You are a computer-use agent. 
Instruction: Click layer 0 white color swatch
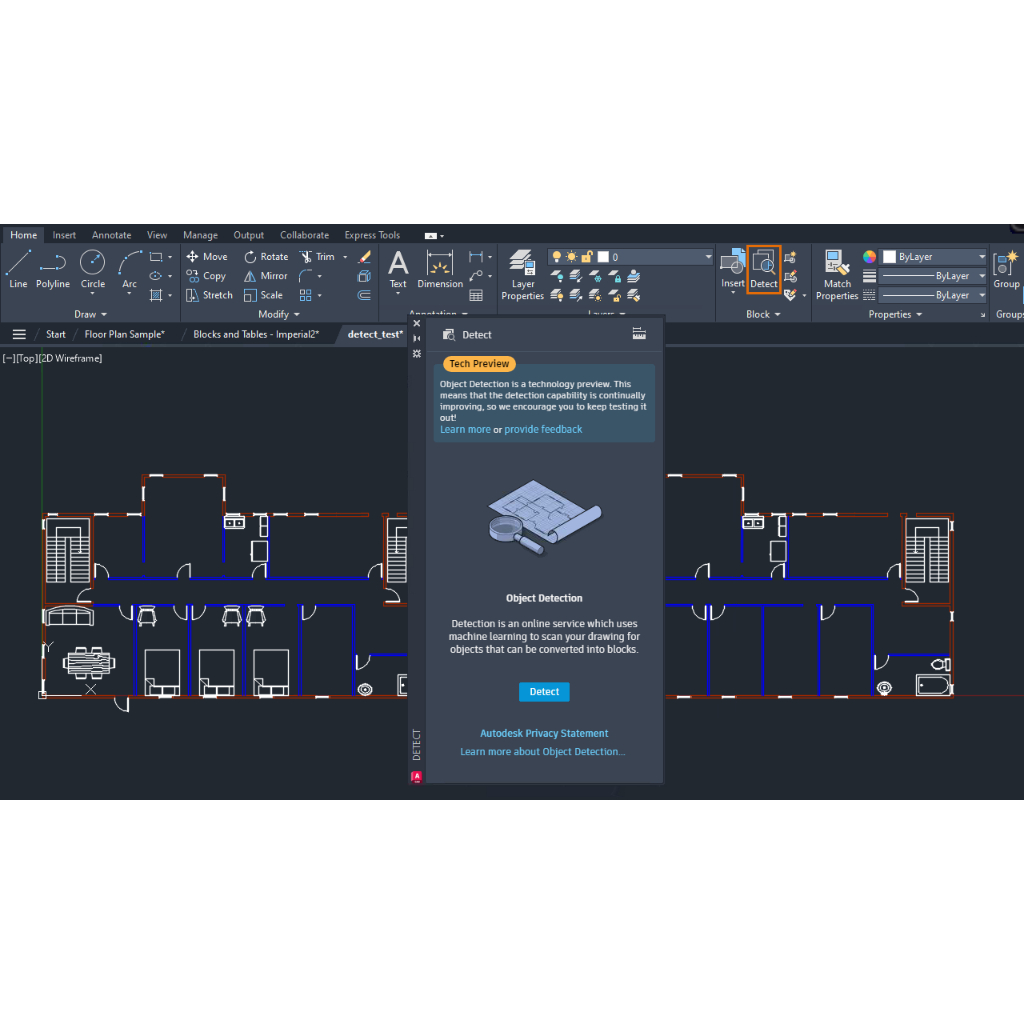click(603, 257)
